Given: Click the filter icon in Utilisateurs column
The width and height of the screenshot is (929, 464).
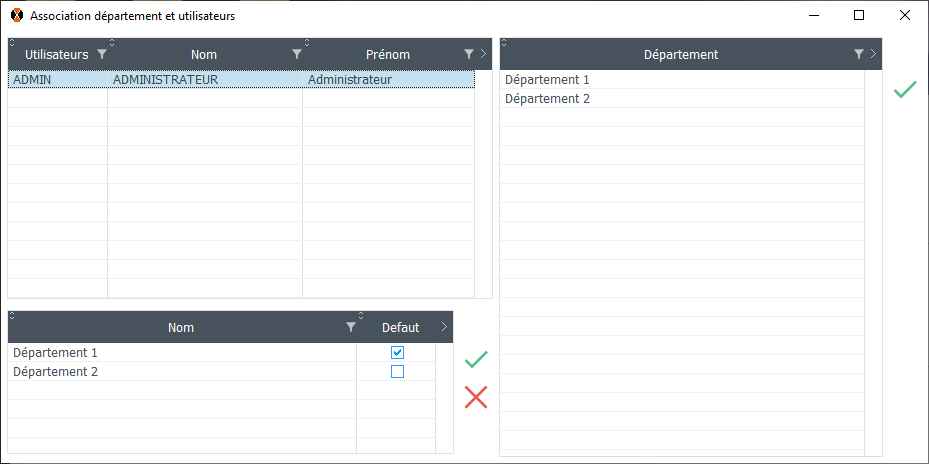Looking at the screenshot, I should [x=101, y=54].
